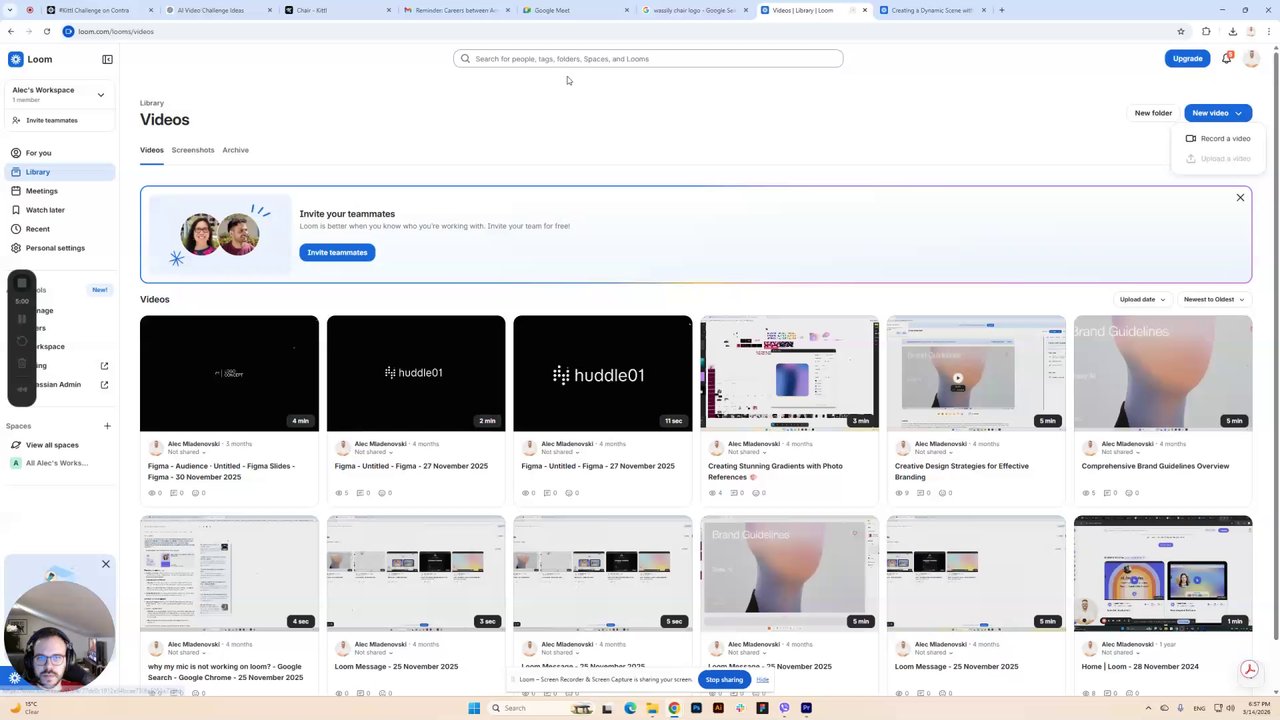The width and height of the screenshot is (1280, 720).
Task: Bookmark this page with the star icon
Action: [1181, 31]
